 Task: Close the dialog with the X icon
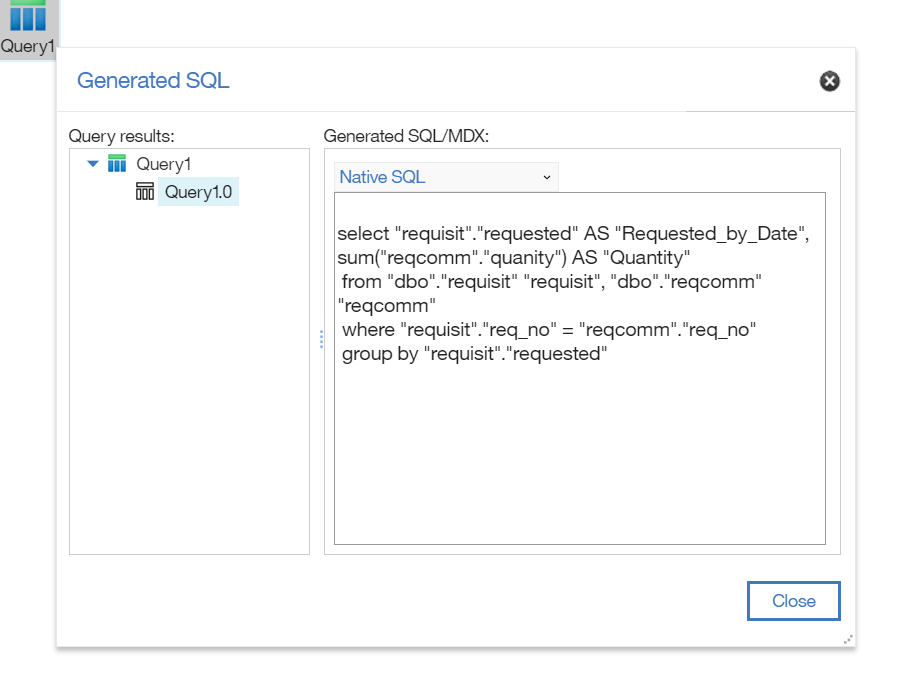tap(829, 81)
